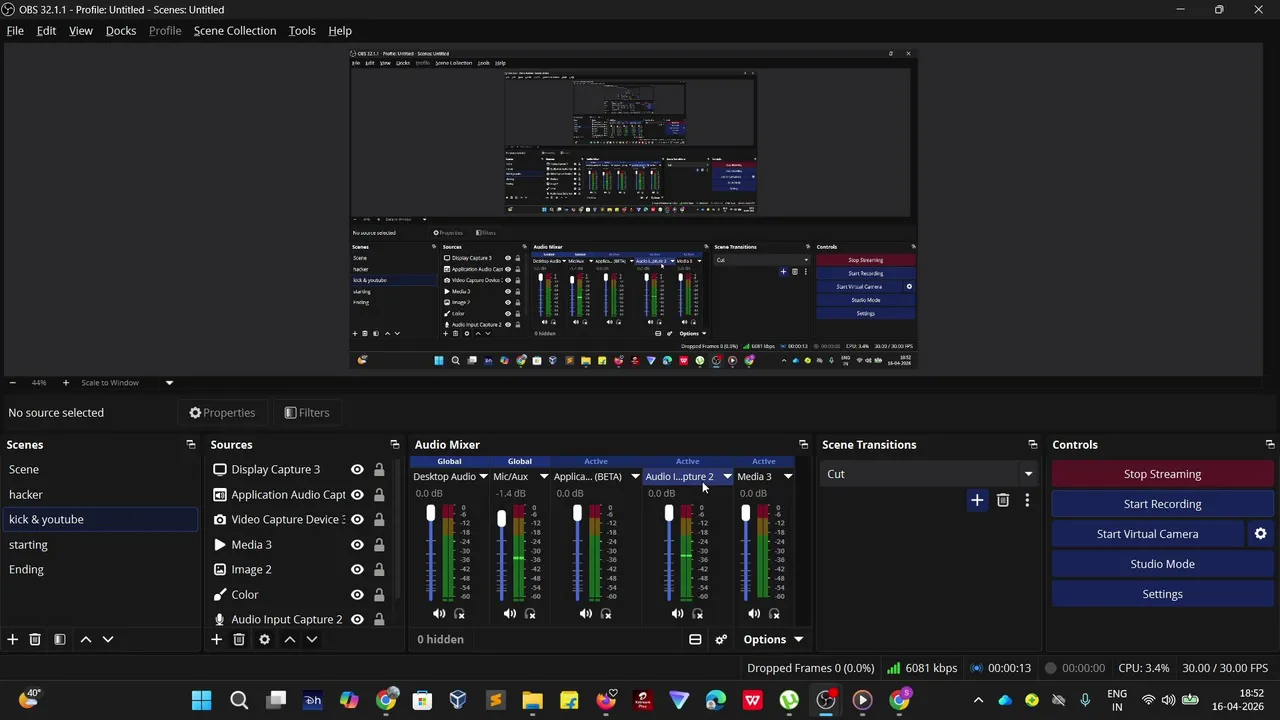Toggle visibility of Media 3 source
1280x720 pixels.
point(357,544)
